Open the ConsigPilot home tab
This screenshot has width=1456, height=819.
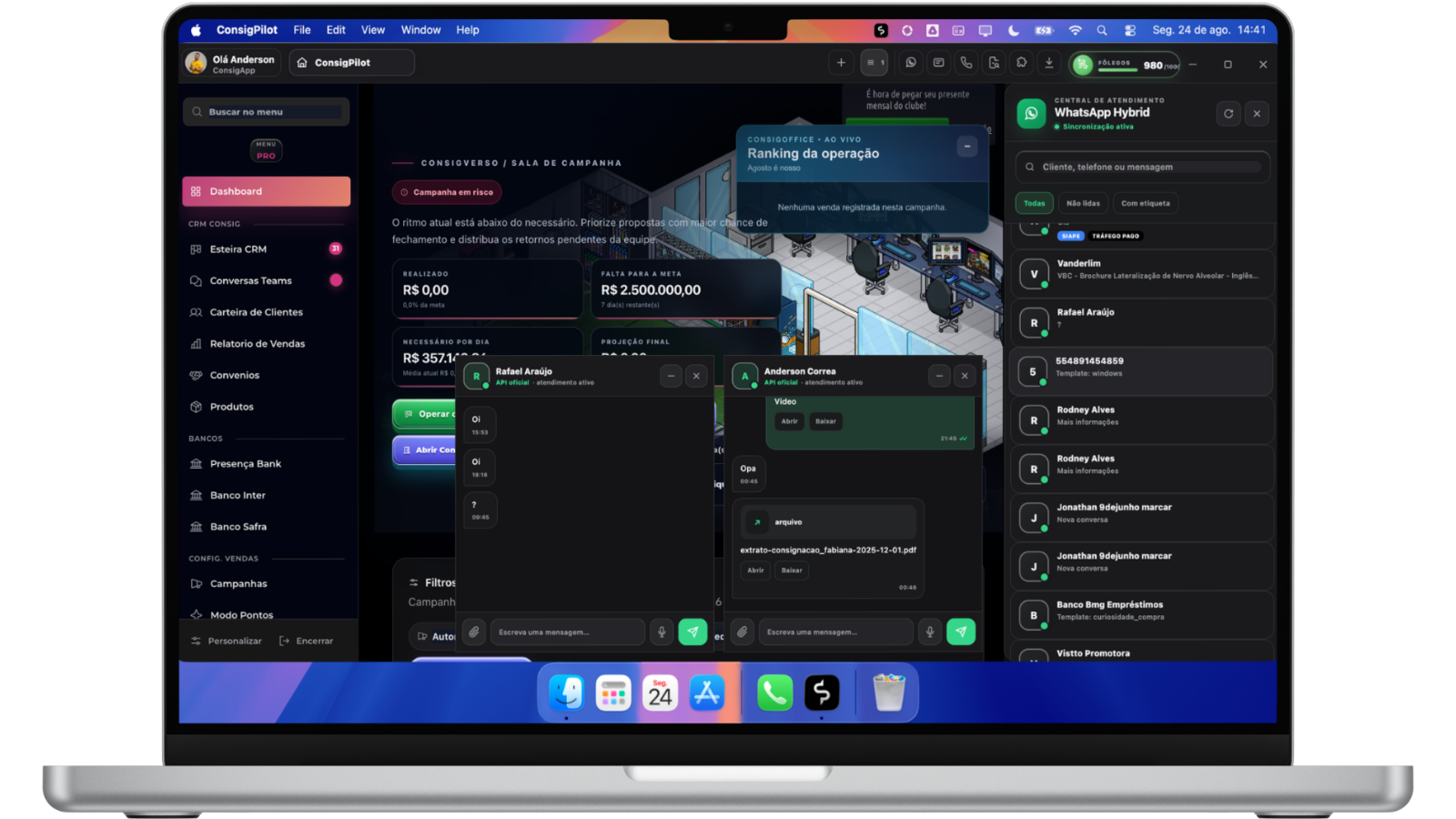352,63
